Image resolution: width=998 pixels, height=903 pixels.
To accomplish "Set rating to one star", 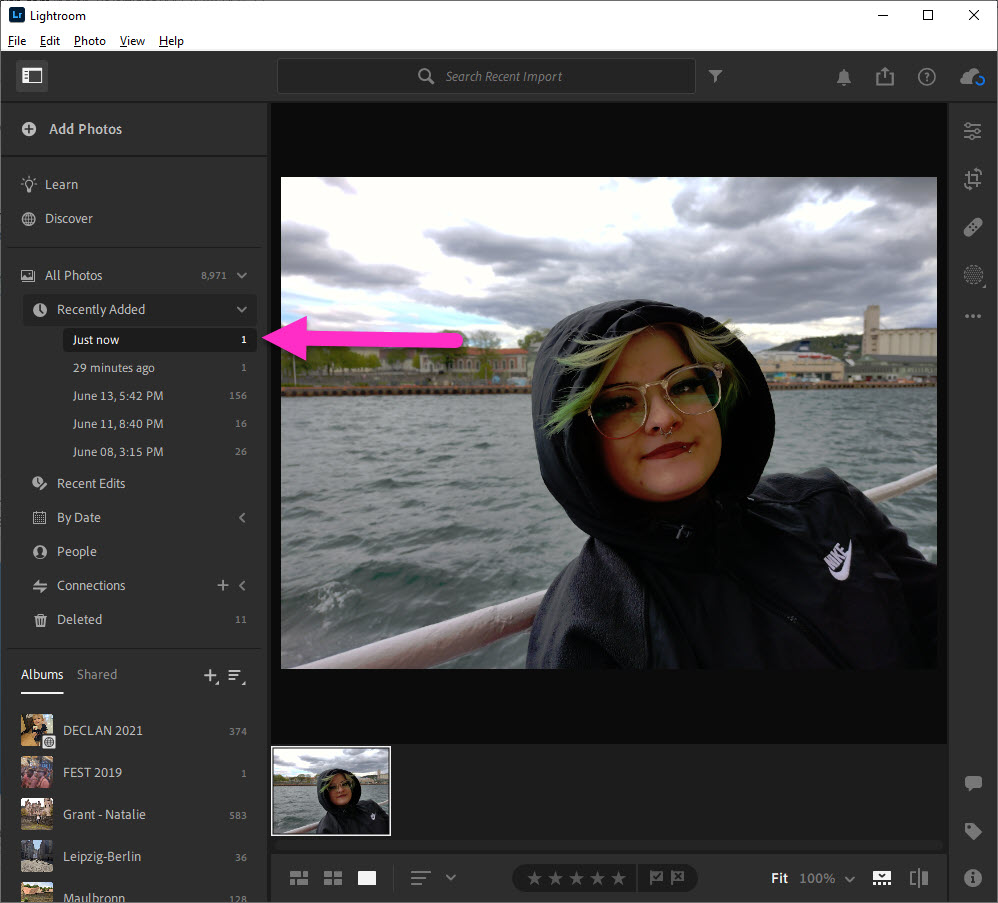I will pos(535,878).
